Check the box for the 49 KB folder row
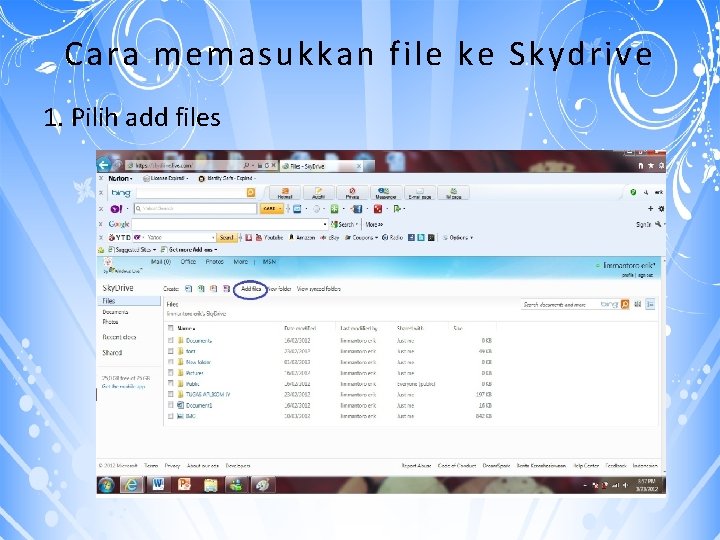This screenshot has width=720, height=540. tap(171, 351)
